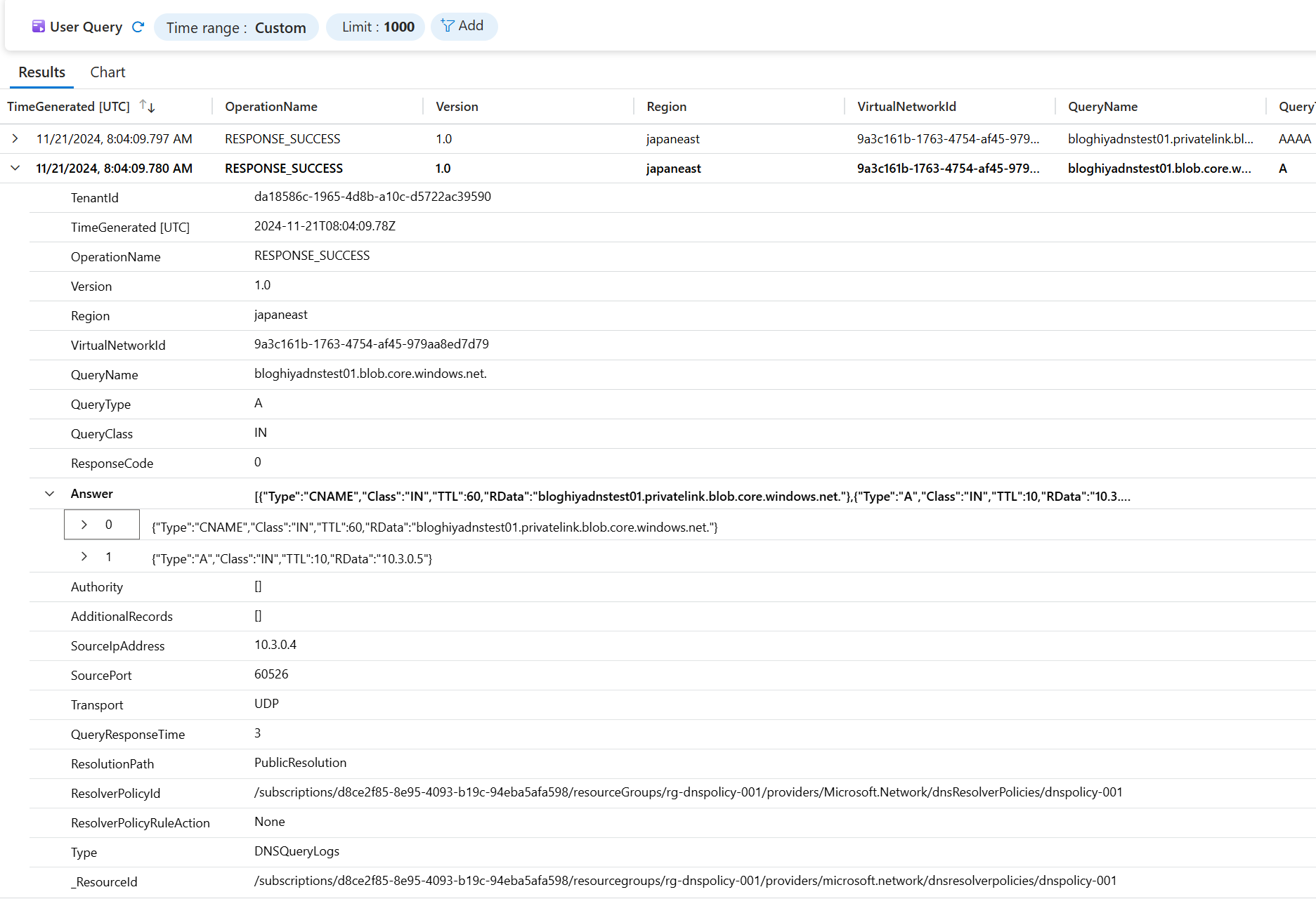This screenshot has width=1316, height=899.
Task: Collapse the 8:04:09.780 AM row
Action: [x=15, y=169]
